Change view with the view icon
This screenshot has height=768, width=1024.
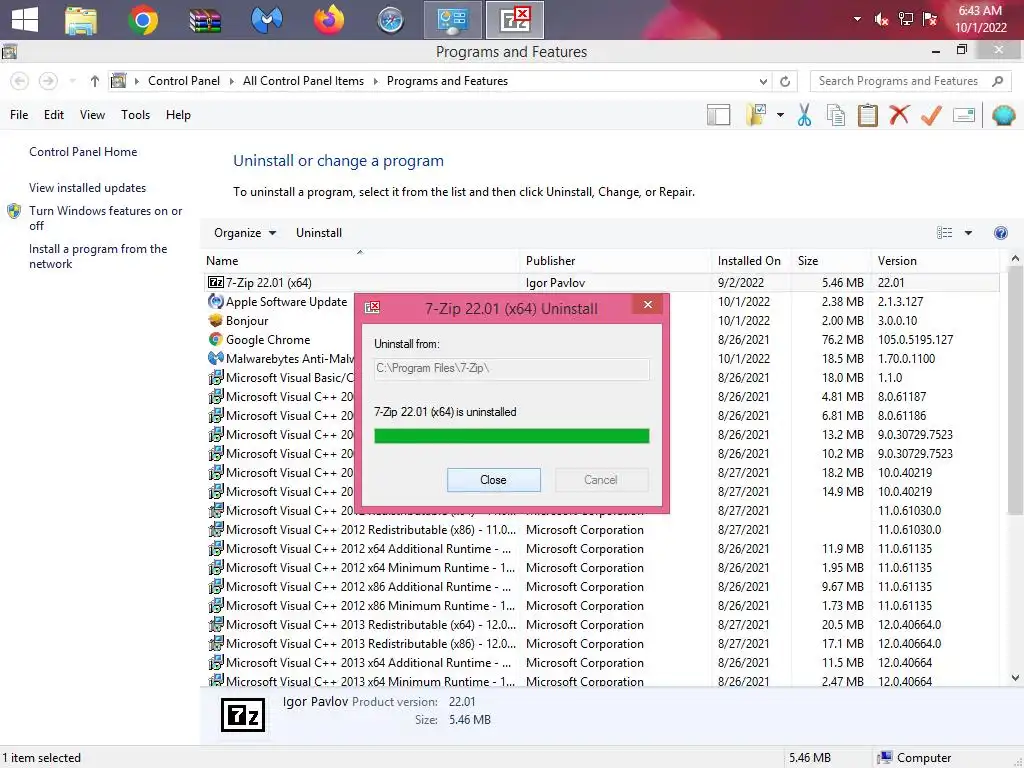click(x=944, y=233)
